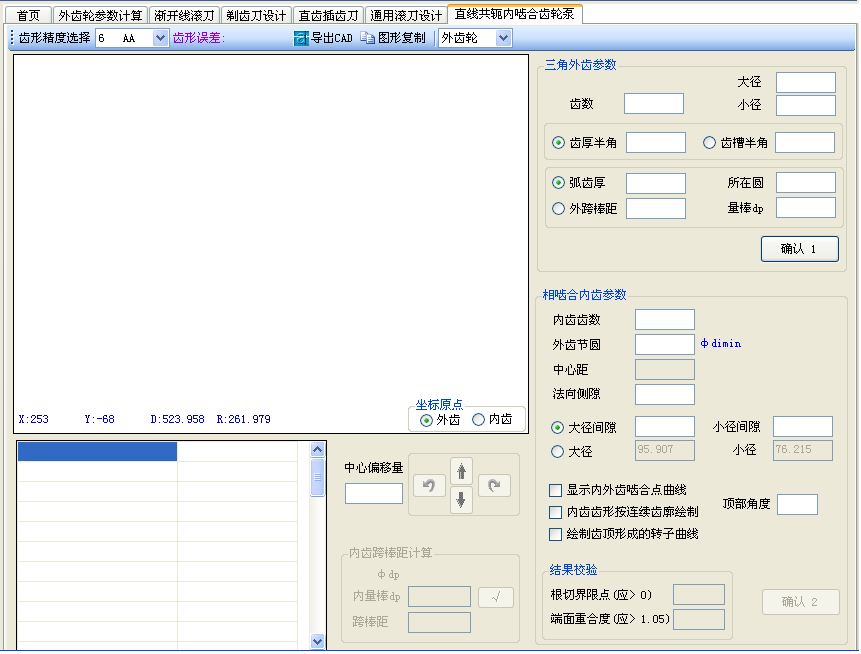Switch to the 渐开线滚刀 tab

tap(183, 16)
